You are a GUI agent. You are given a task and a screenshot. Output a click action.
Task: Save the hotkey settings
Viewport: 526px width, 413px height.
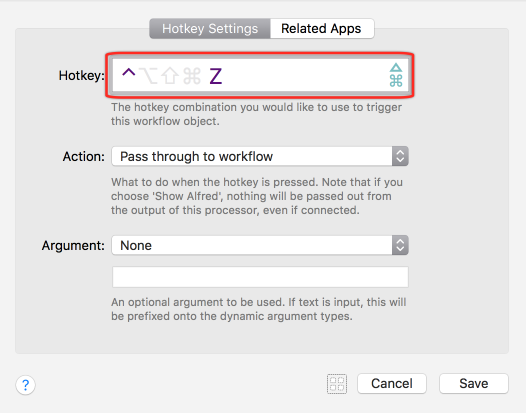tap(474, 383)
